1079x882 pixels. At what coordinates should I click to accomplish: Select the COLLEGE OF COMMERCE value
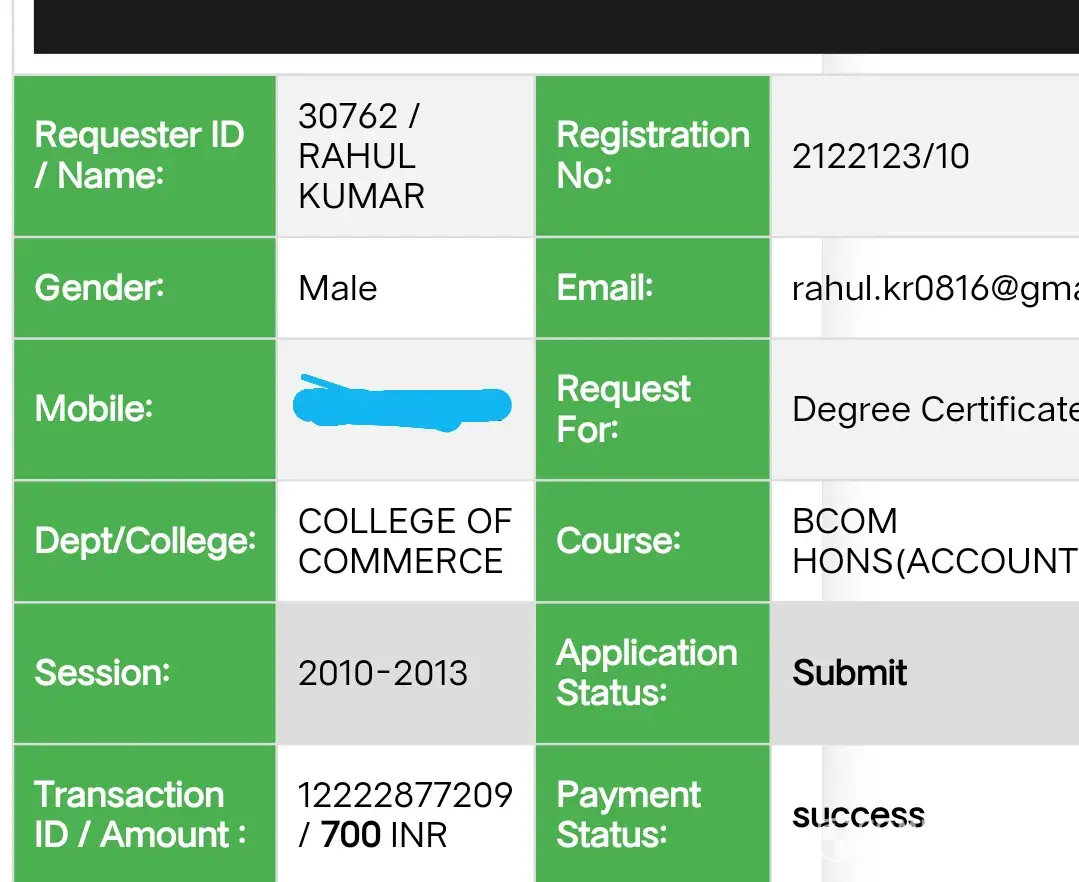[404, 541]
